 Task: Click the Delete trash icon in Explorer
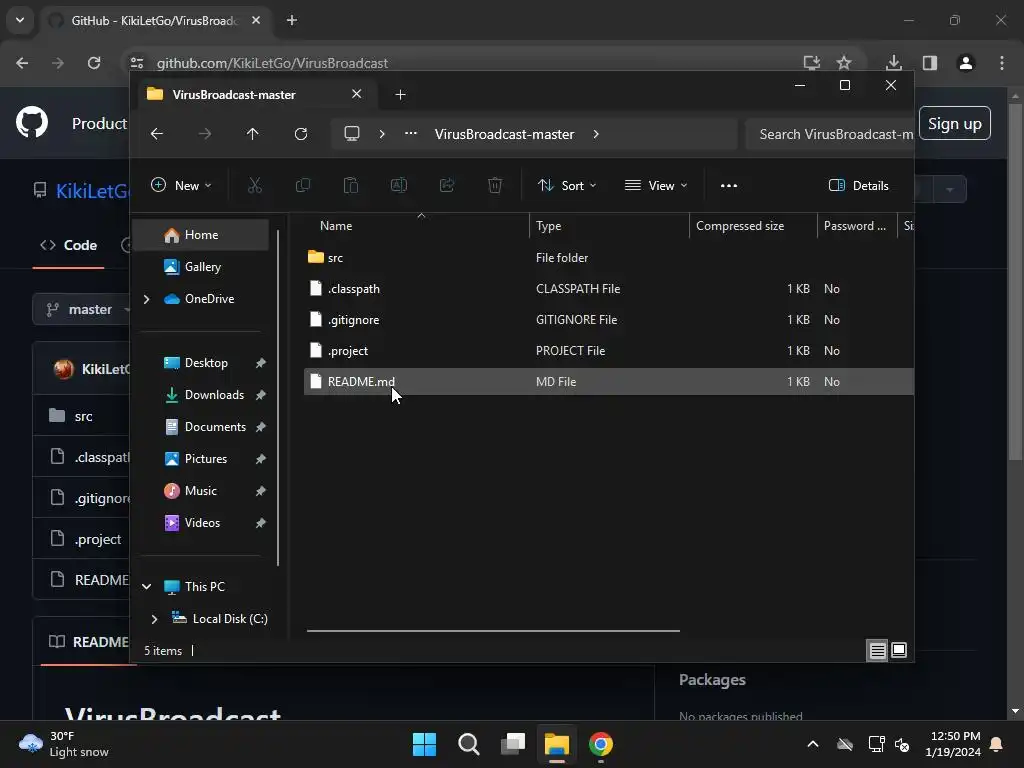coord(495,185)
